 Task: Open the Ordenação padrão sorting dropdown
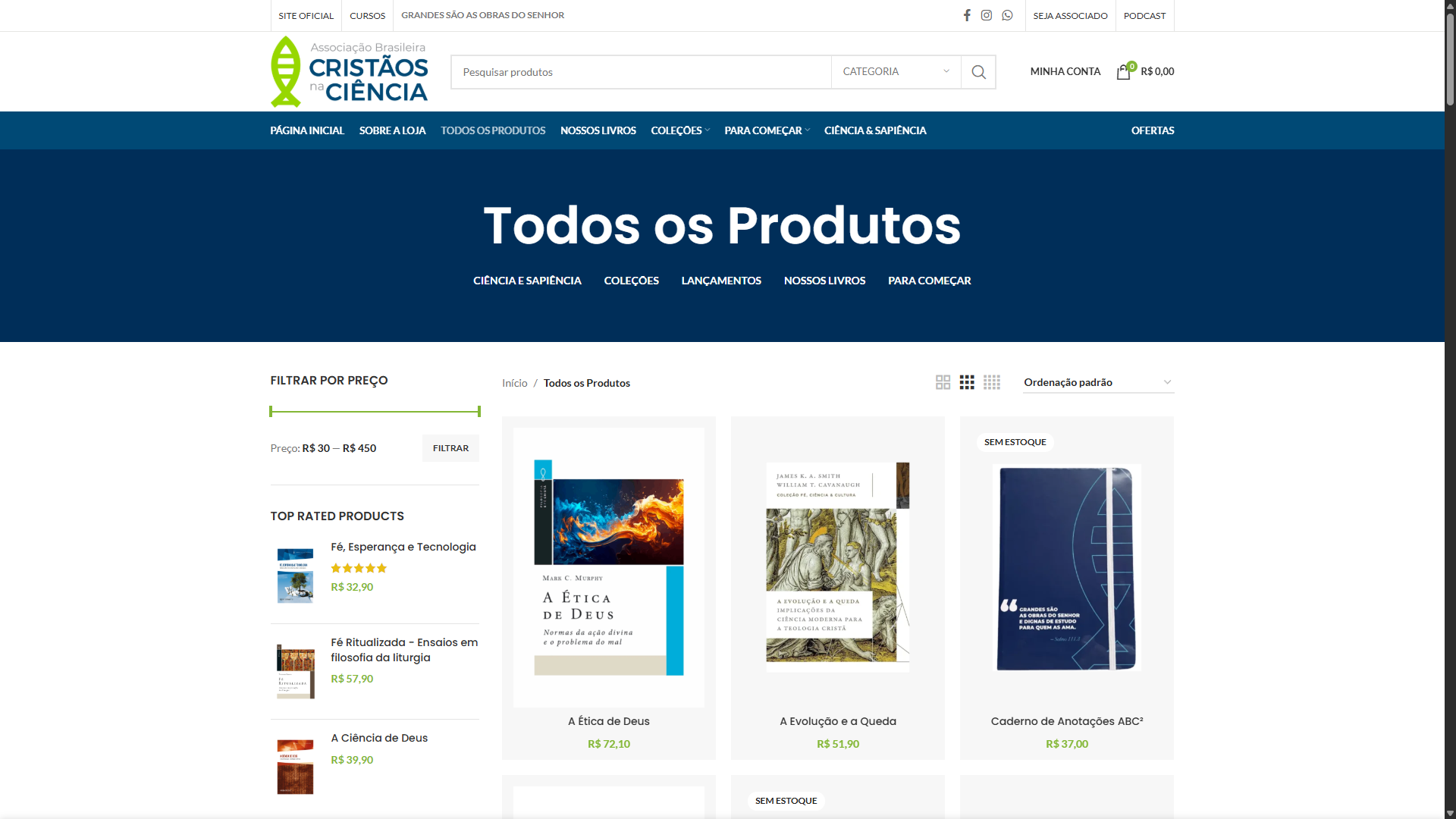click(1098, 382)
